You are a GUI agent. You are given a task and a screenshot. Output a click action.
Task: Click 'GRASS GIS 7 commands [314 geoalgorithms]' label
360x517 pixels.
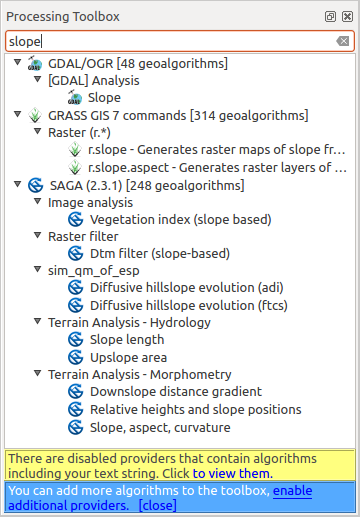click(x=178, y=116)
